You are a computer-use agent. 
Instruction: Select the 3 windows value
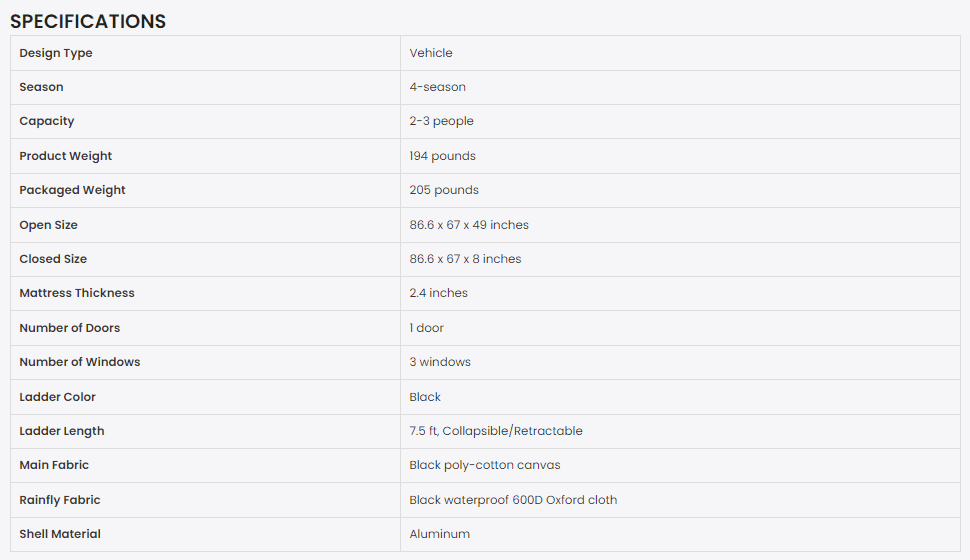440,362
